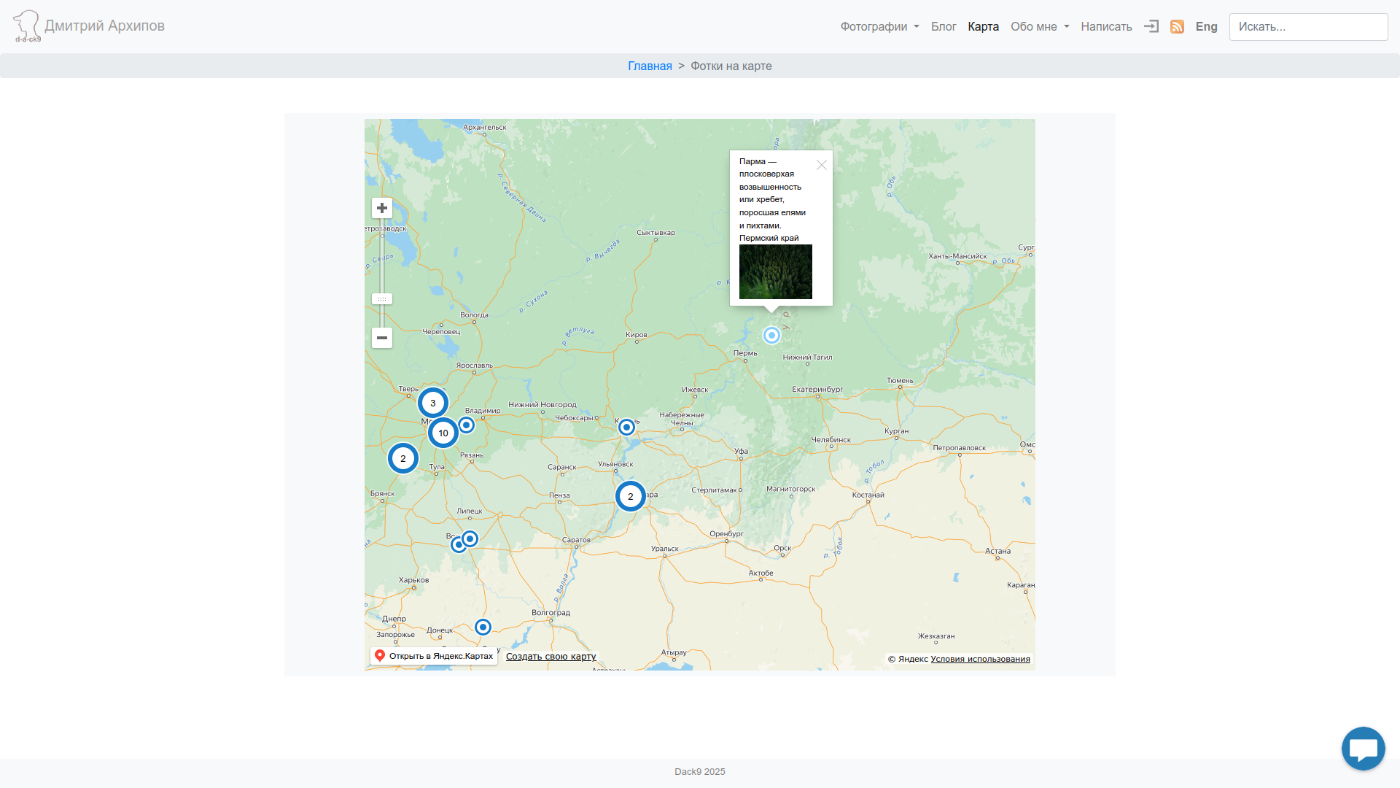Open the chat widget bubble
This screenshot has width=1400, height=788.
point(1363,748)
